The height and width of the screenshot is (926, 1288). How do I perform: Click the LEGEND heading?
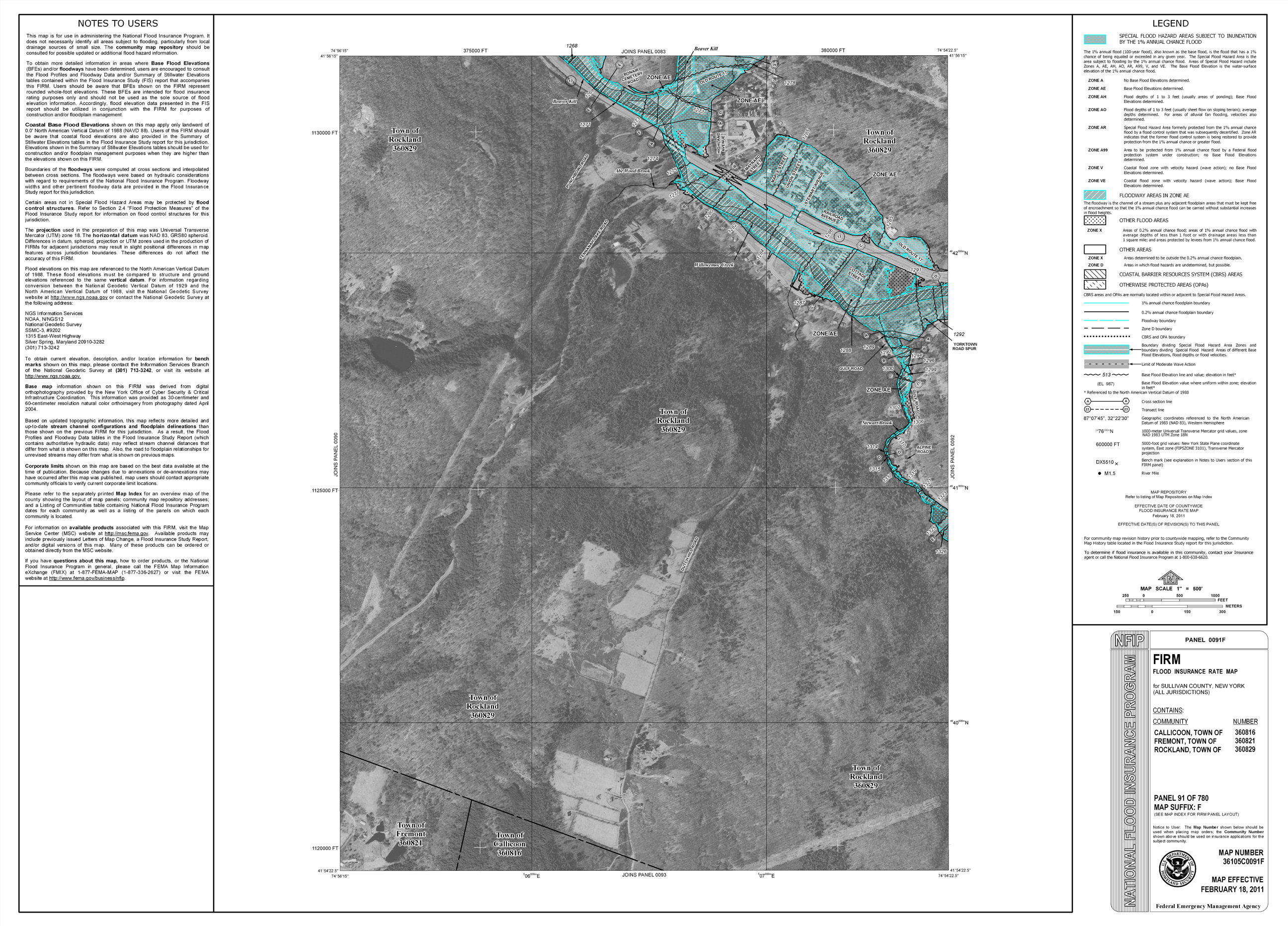(x=1170, y=23)
